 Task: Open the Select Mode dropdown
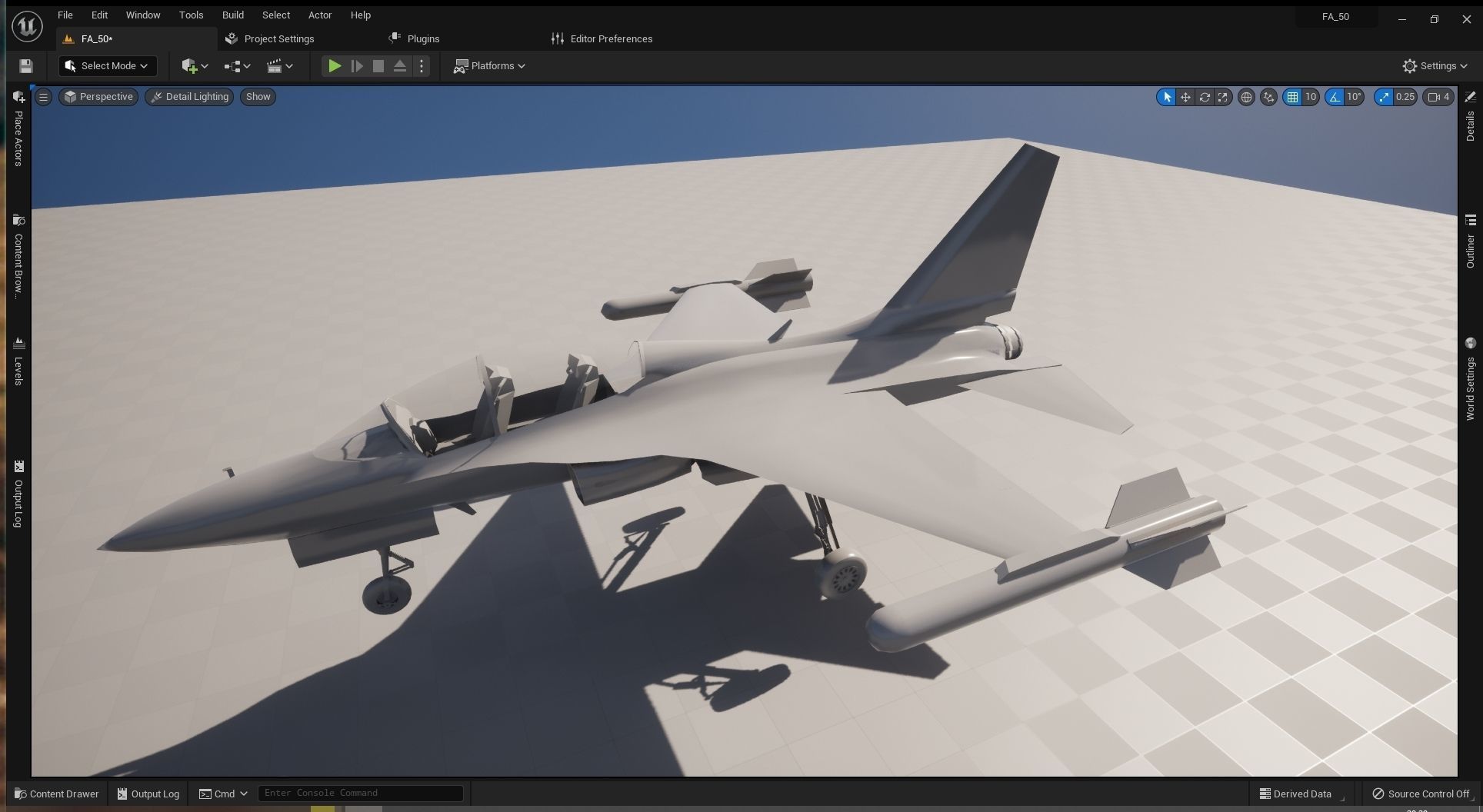pyautogui.click(x=108, y=66)
